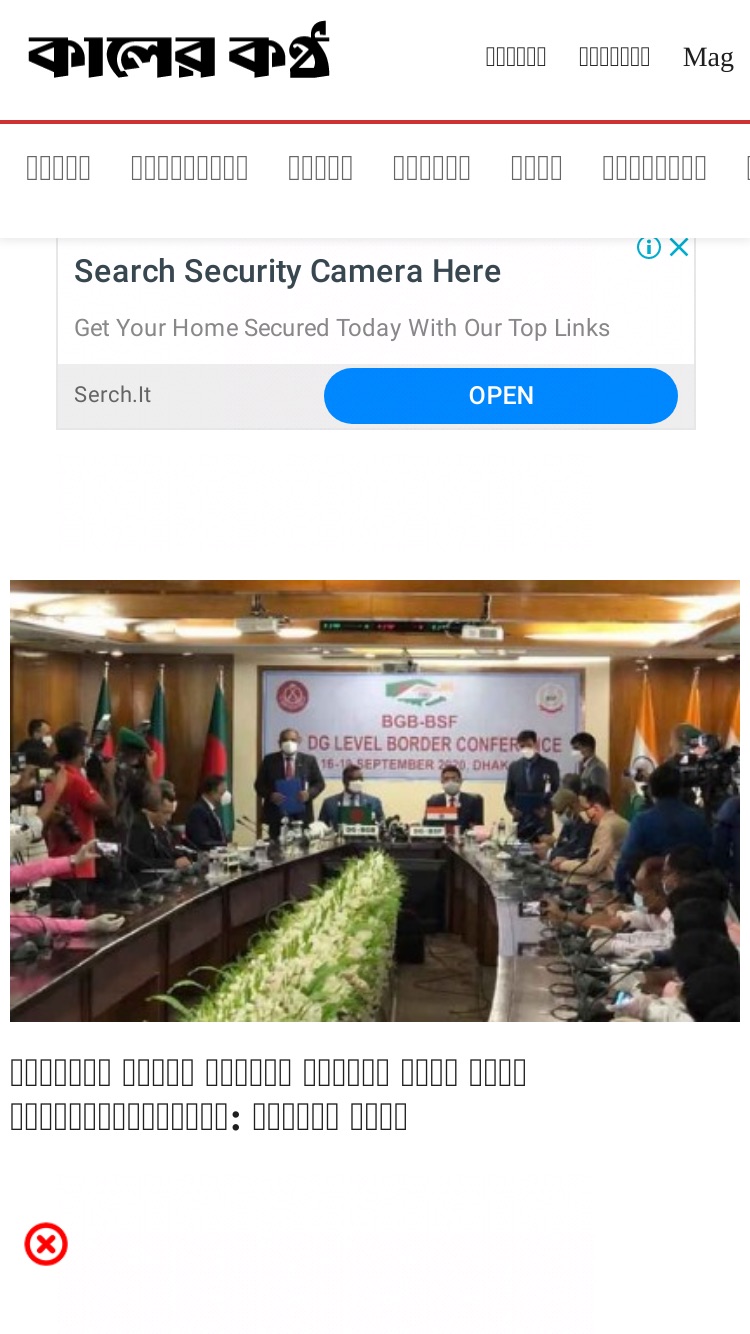The image size is (750, 1334).
Task: Click the blue OPEN ad button
Action: pyautogui.click(x=501, y=396)
